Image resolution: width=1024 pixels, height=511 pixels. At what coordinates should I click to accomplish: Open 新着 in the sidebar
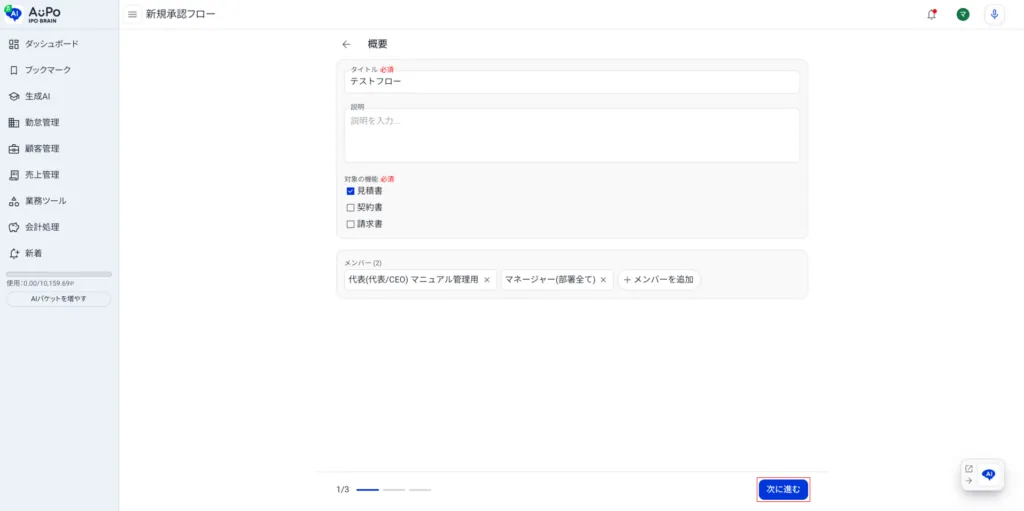[59, 253]
